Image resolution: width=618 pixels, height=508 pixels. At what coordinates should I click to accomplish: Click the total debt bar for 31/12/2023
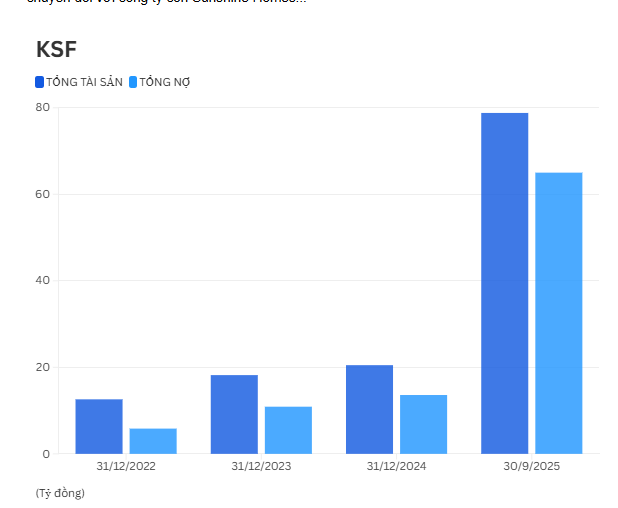[288, 430]
